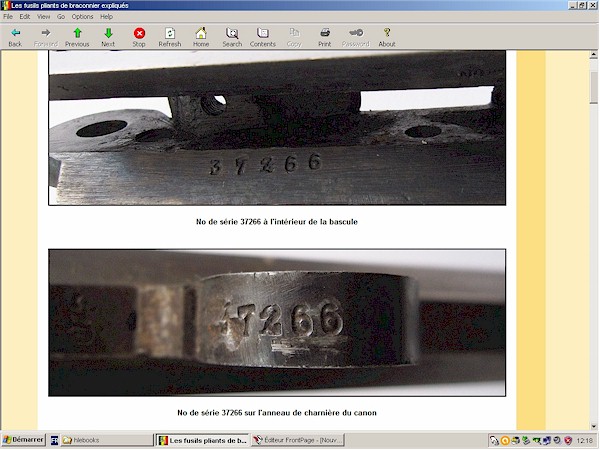Viewport: 600px width, 450px height.
Task: Click the red shield tray icon
Action: (x=568, y=441)
